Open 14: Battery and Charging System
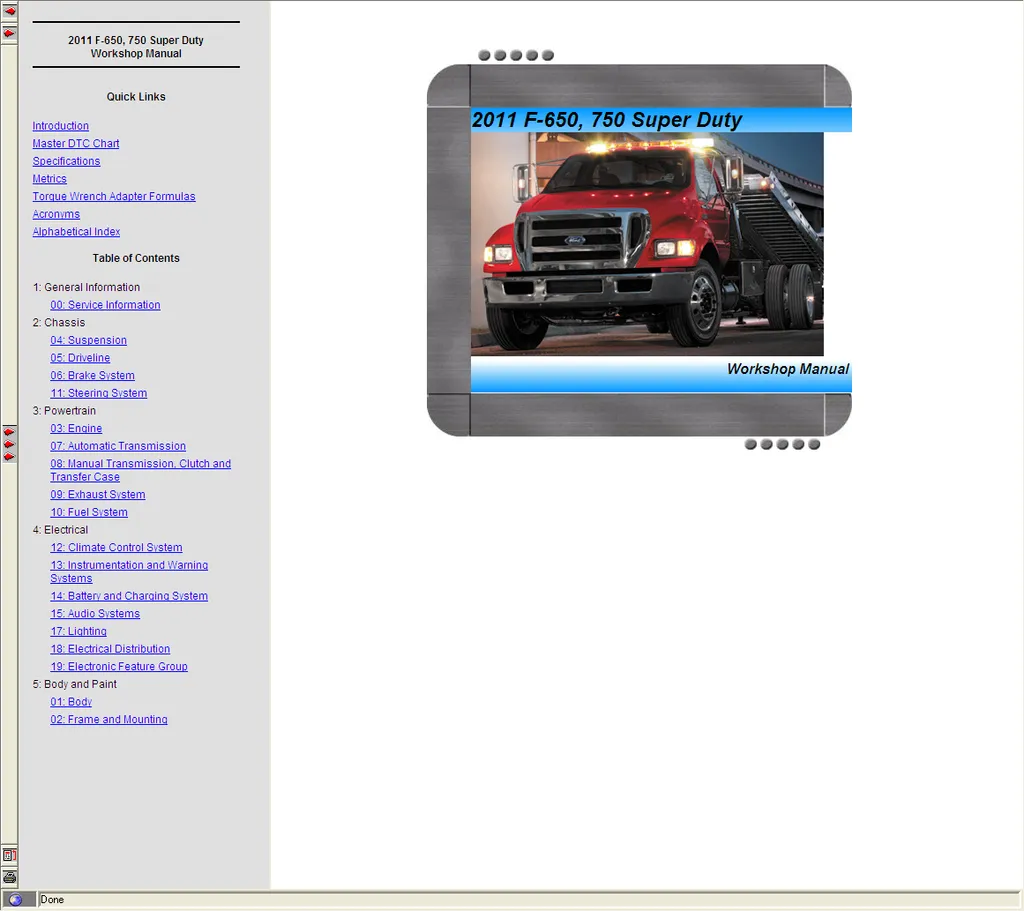This screenshot has height=911, width=1024. pos(129,596)
